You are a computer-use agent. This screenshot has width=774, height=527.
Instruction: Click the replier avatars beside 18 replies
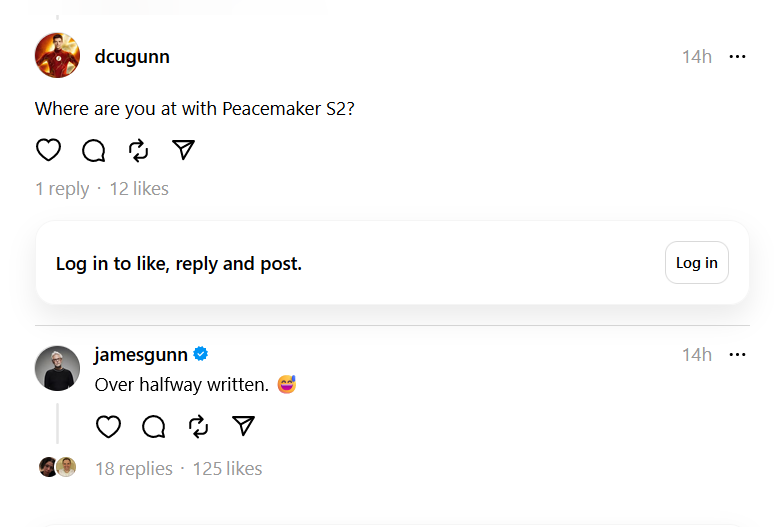point(57,467)
